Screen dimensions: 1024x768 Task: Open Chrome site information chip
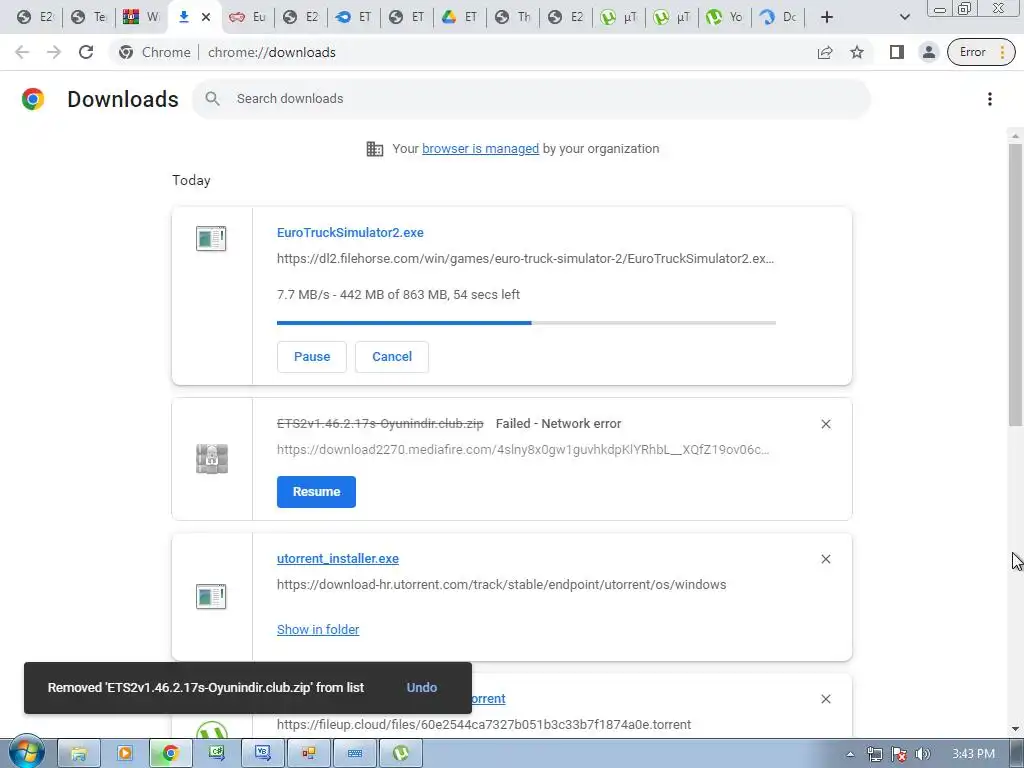[x=154, y=52]
